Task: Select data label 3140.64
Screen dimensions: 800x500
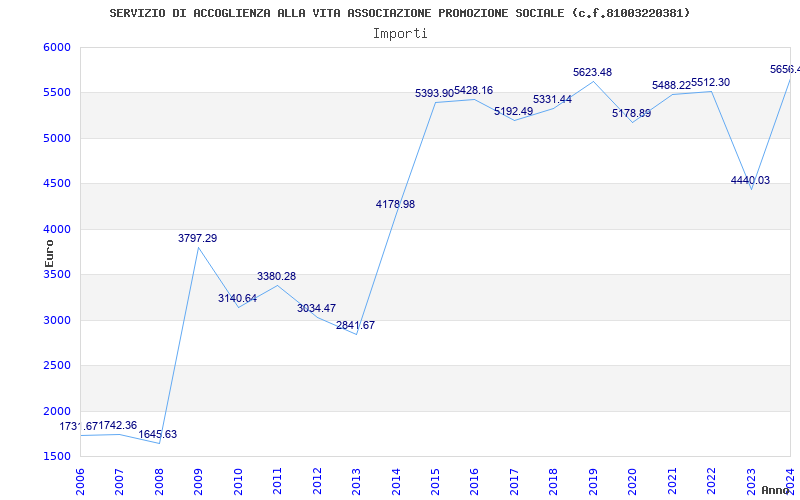Action: pyautogui.click(x=237, y=298)
